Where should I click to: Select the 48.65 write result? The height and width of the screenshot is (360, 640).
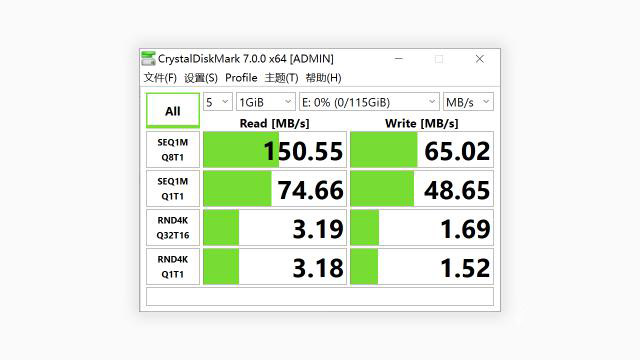422,189
